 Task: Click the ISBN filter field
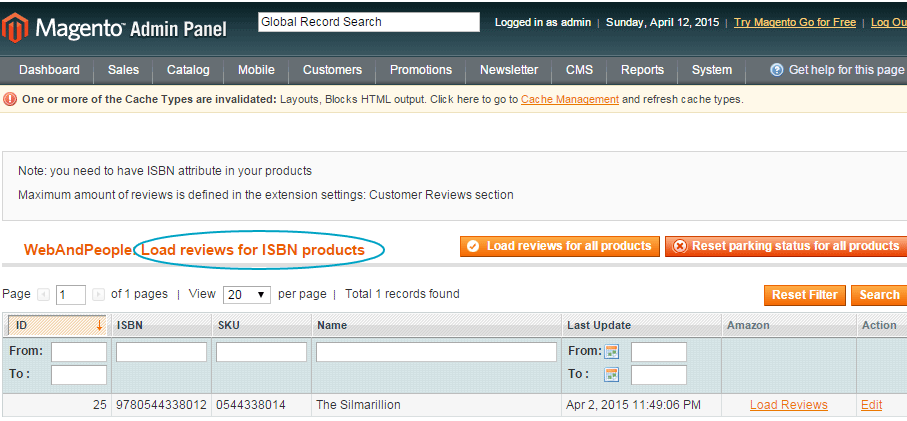click(x=161, y=352)
